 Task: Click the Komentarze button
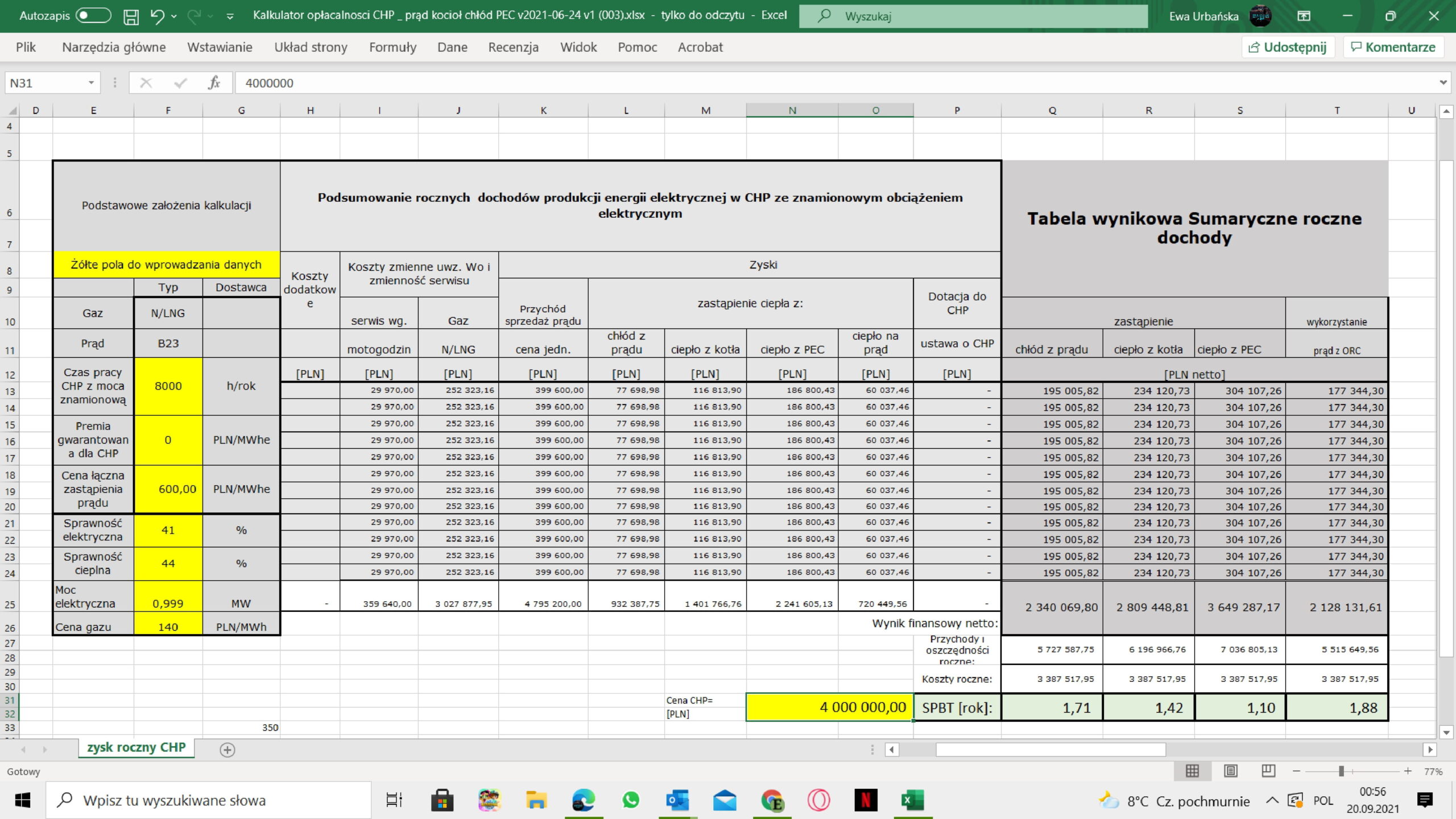pos(1393,47)
